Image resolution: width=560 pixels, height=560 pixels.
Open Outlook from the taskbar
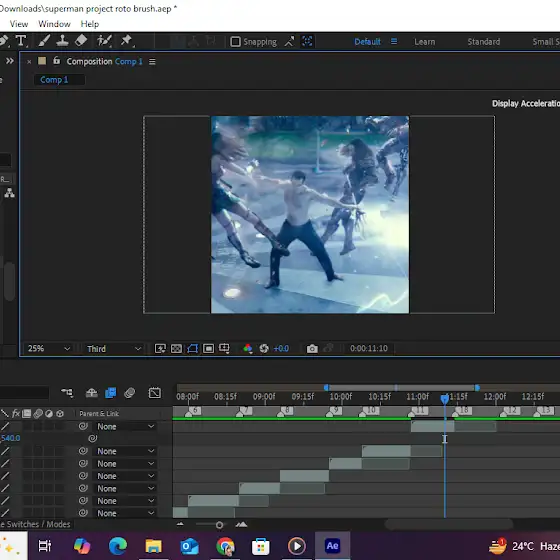189,546
